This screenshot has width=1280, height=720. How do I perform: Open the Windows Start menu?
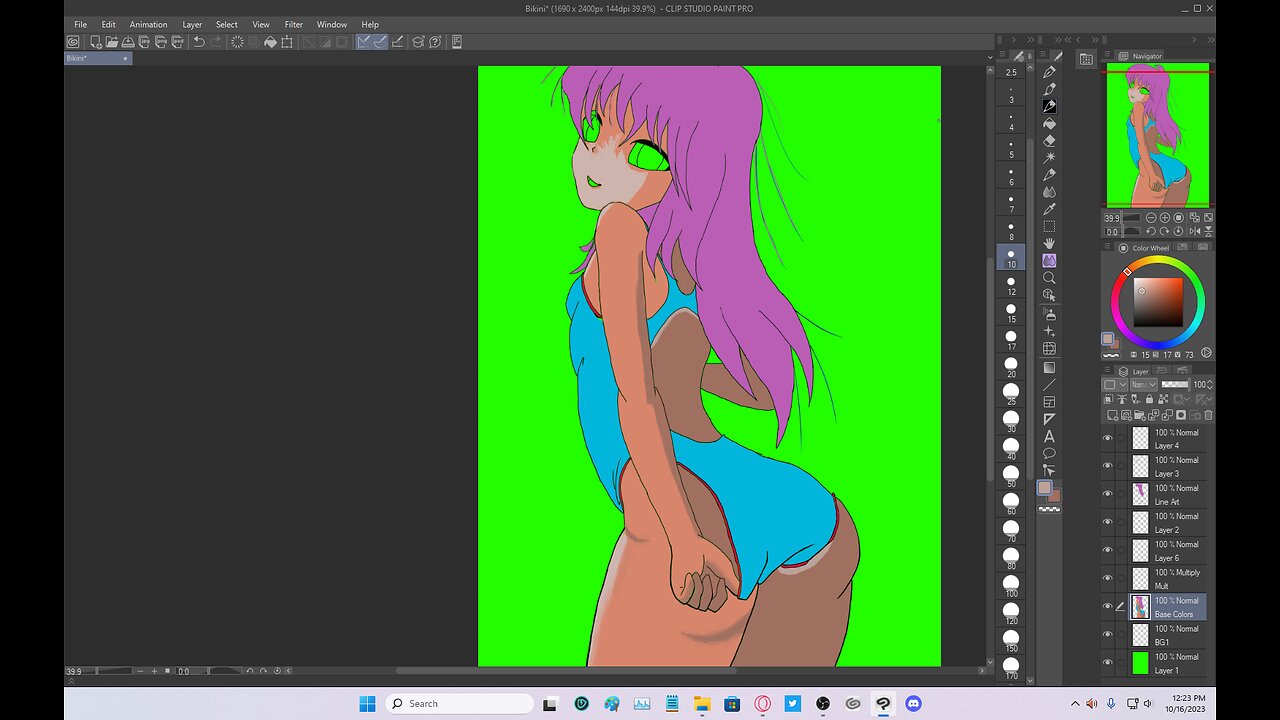pos(367,704)
